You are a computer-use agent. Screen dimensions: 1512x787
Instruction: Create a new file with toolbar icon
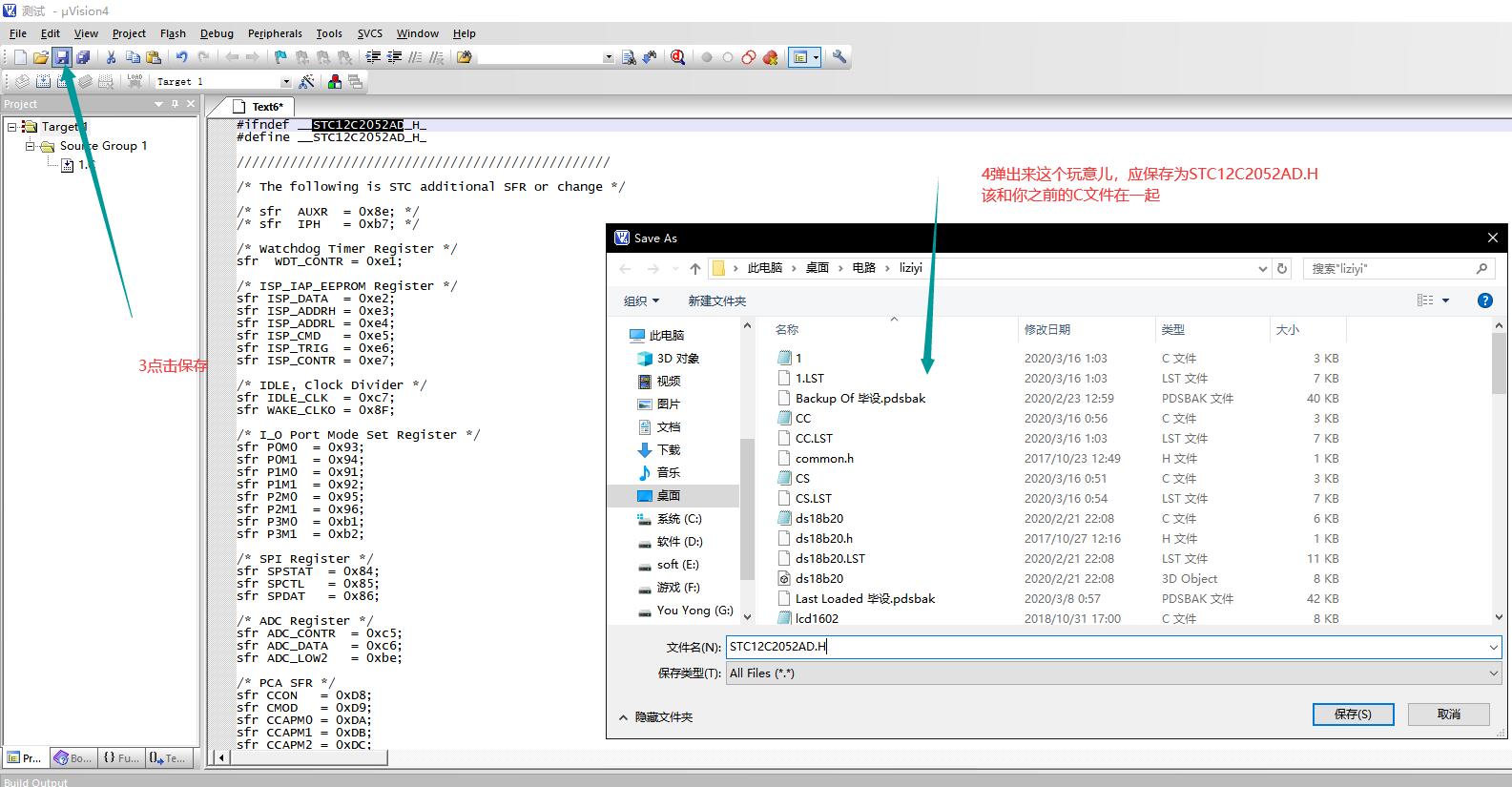pyautogui.click(x=20, y=57)
